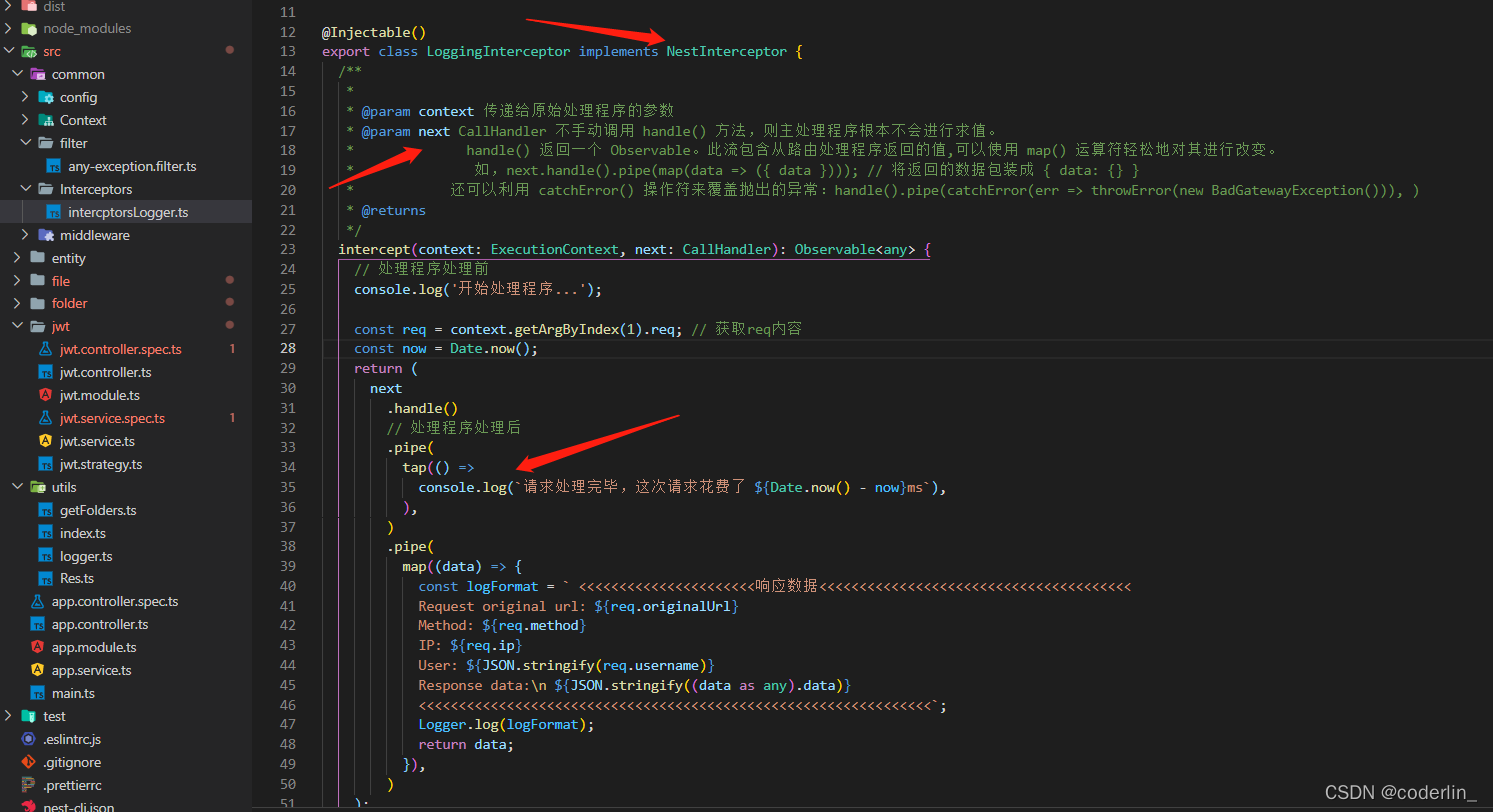
Task: Collapse the src folder chevron
Action: tap(9, 51)
